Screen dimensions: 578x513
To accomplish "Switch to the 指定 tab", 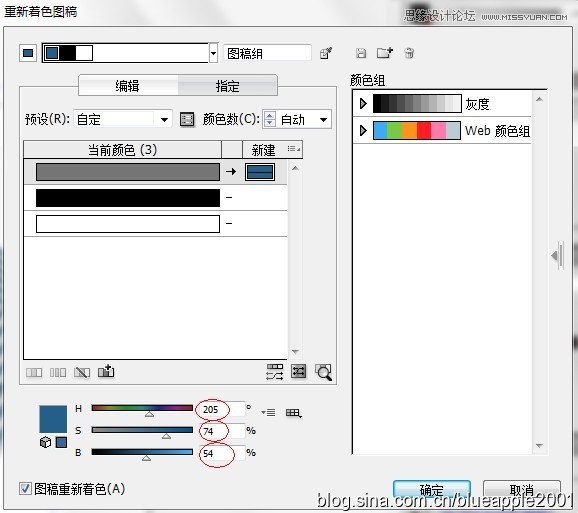I will pyautogui.click(x=227, y=86).
